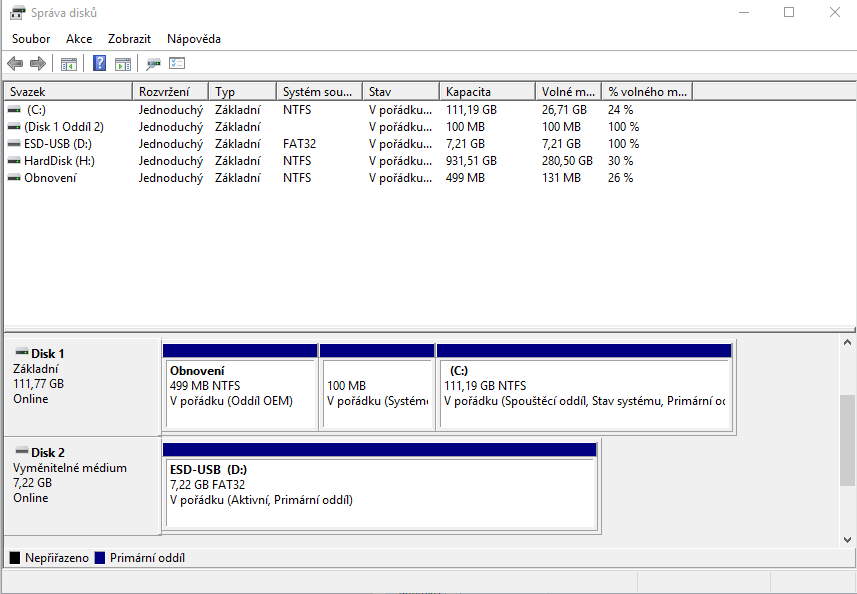This screenshot has width=857, height=594.
Task: Select the ESD-USB (D:) 7,22 GB partition
Action: coord(380,486)
